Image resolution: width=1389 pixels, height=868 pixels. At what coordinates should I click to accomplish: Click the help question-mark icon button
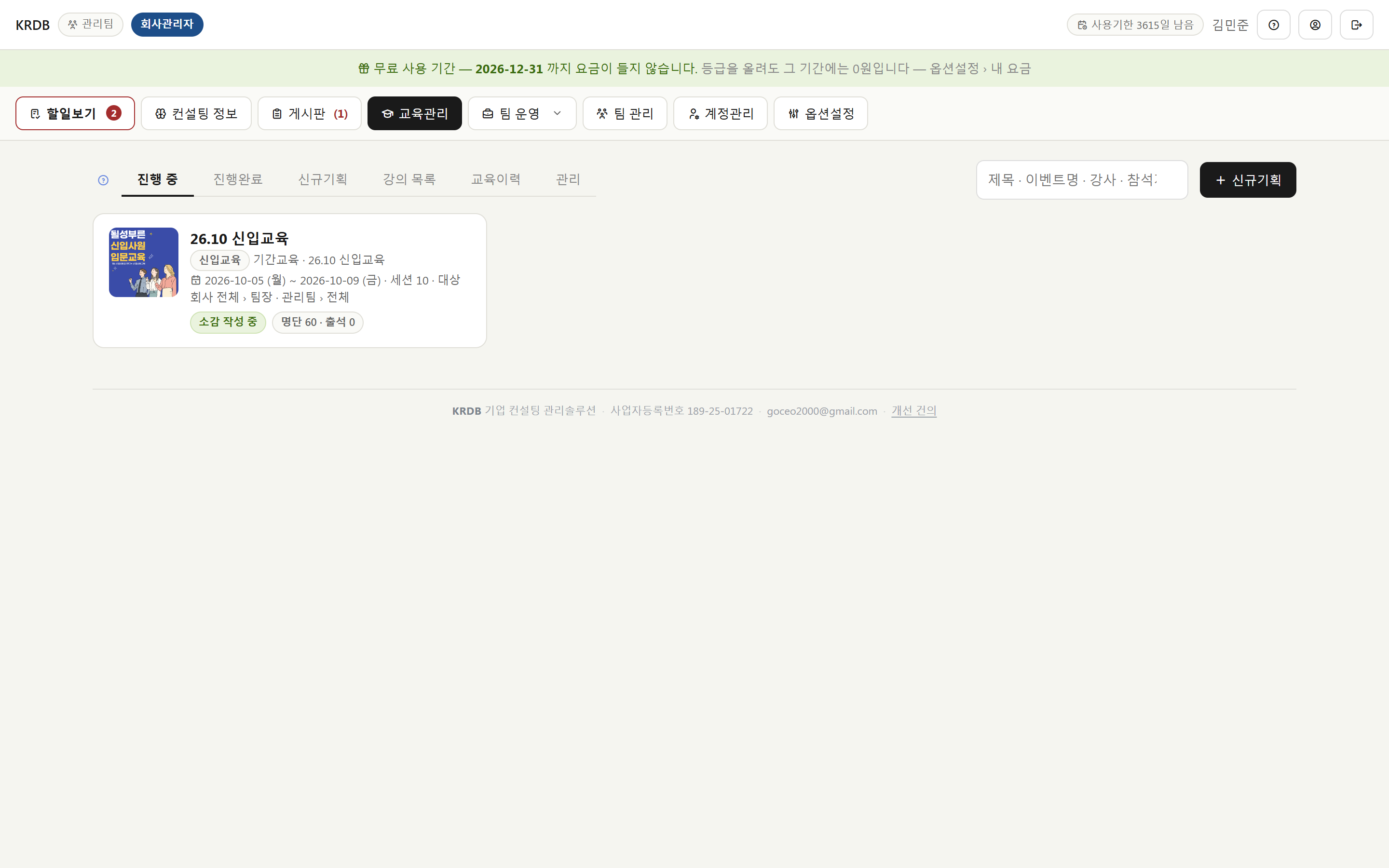click(x=1273, y=25)
